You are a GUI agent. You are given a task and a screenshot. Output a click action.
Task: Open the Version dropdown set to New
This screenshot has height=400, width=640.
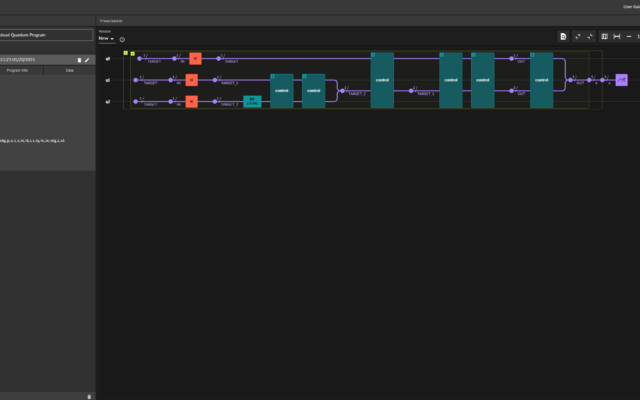tap(105, 39)
